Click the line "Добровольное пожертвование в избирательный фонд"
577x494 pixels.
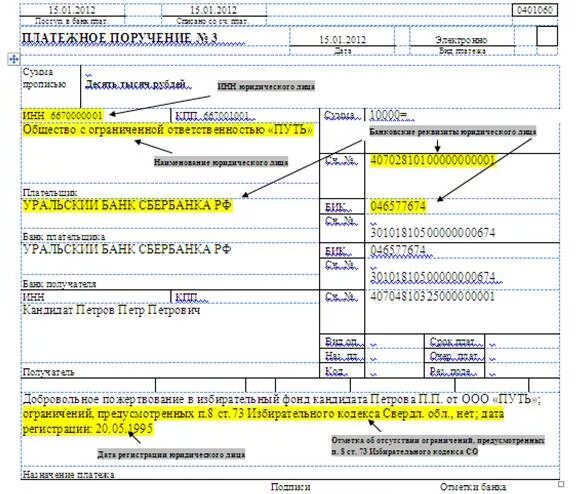click(x=282, y=399)
